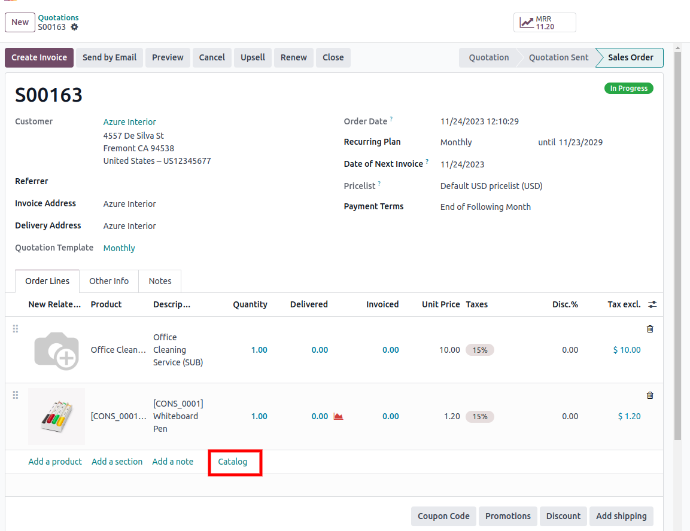The height and width of the screenshot is (531, 690).
Task: Click Add shipping button
Action: pyautogui.click(x=621, y=516)
